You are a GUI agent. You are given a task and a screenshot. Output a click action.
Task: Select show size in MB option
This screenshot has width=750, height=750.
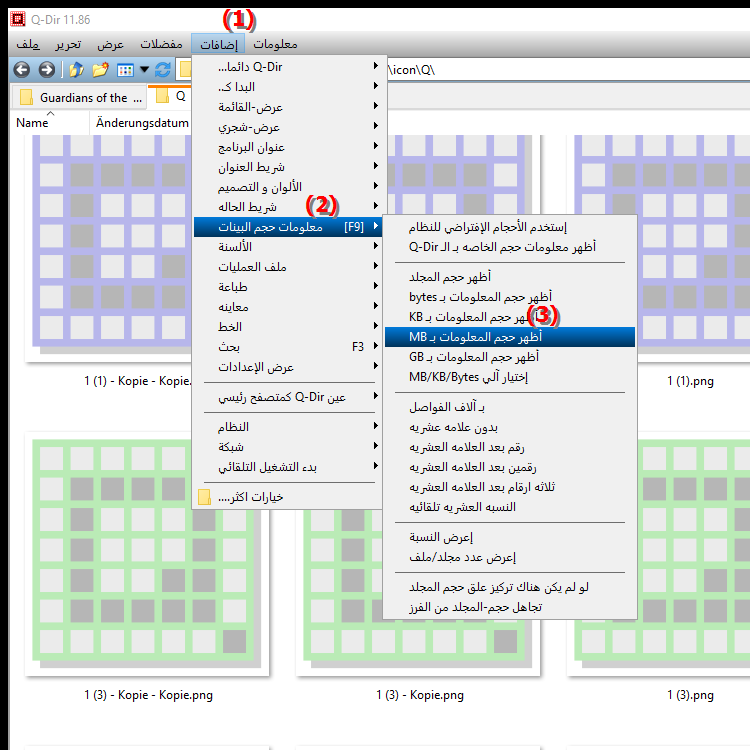[510, 337]
